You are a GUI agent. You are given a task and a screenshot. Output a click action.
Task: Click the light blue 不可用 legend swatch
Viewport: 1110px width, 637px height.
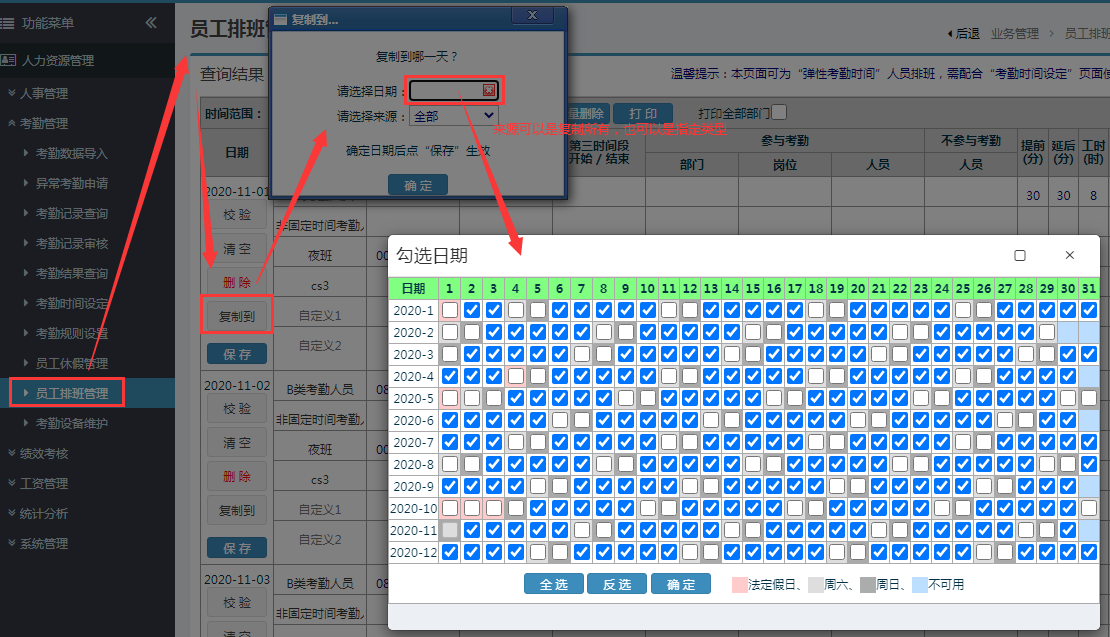click(920, 585)
